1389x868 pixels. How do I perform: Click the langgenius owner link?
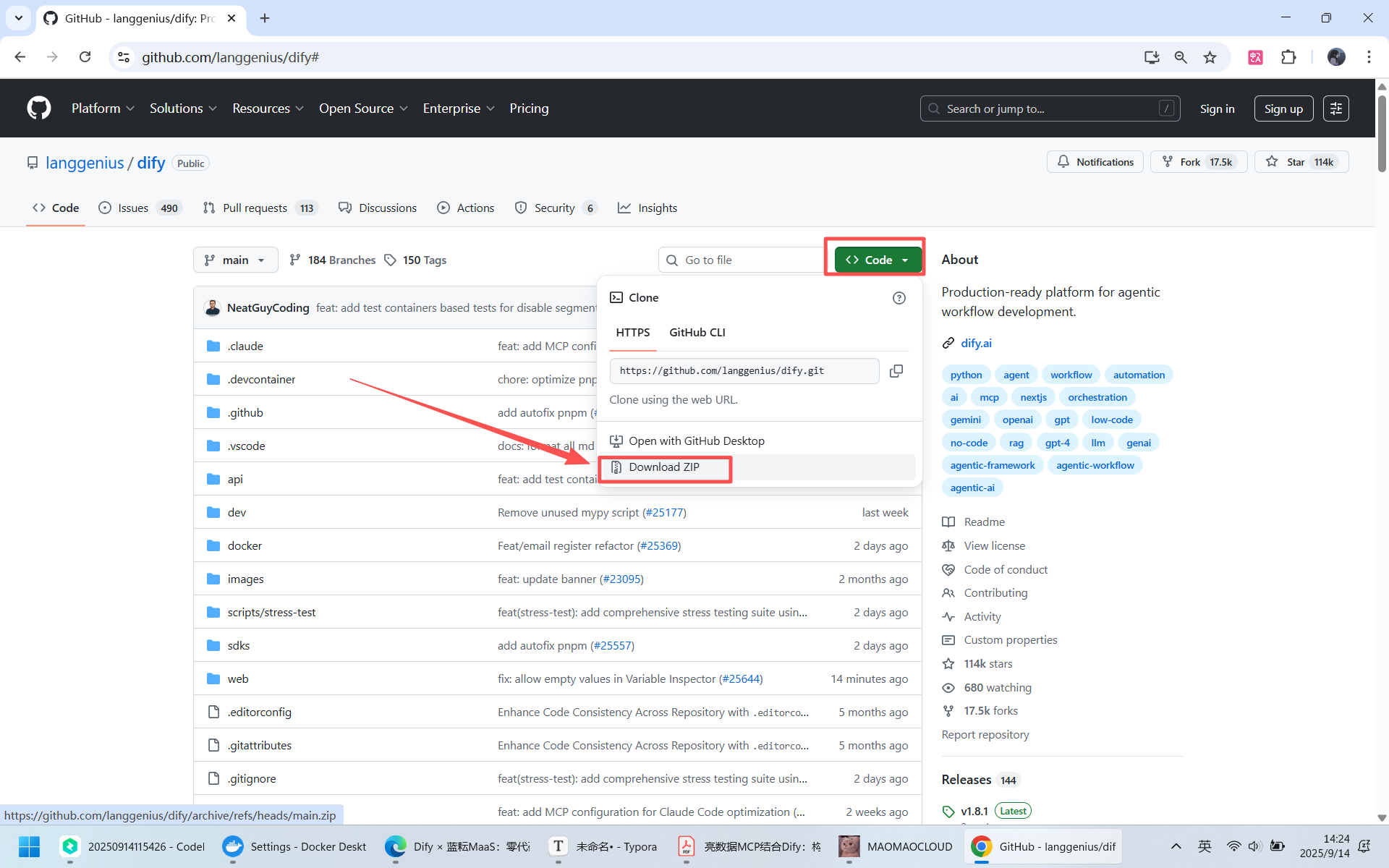[85, 163]
